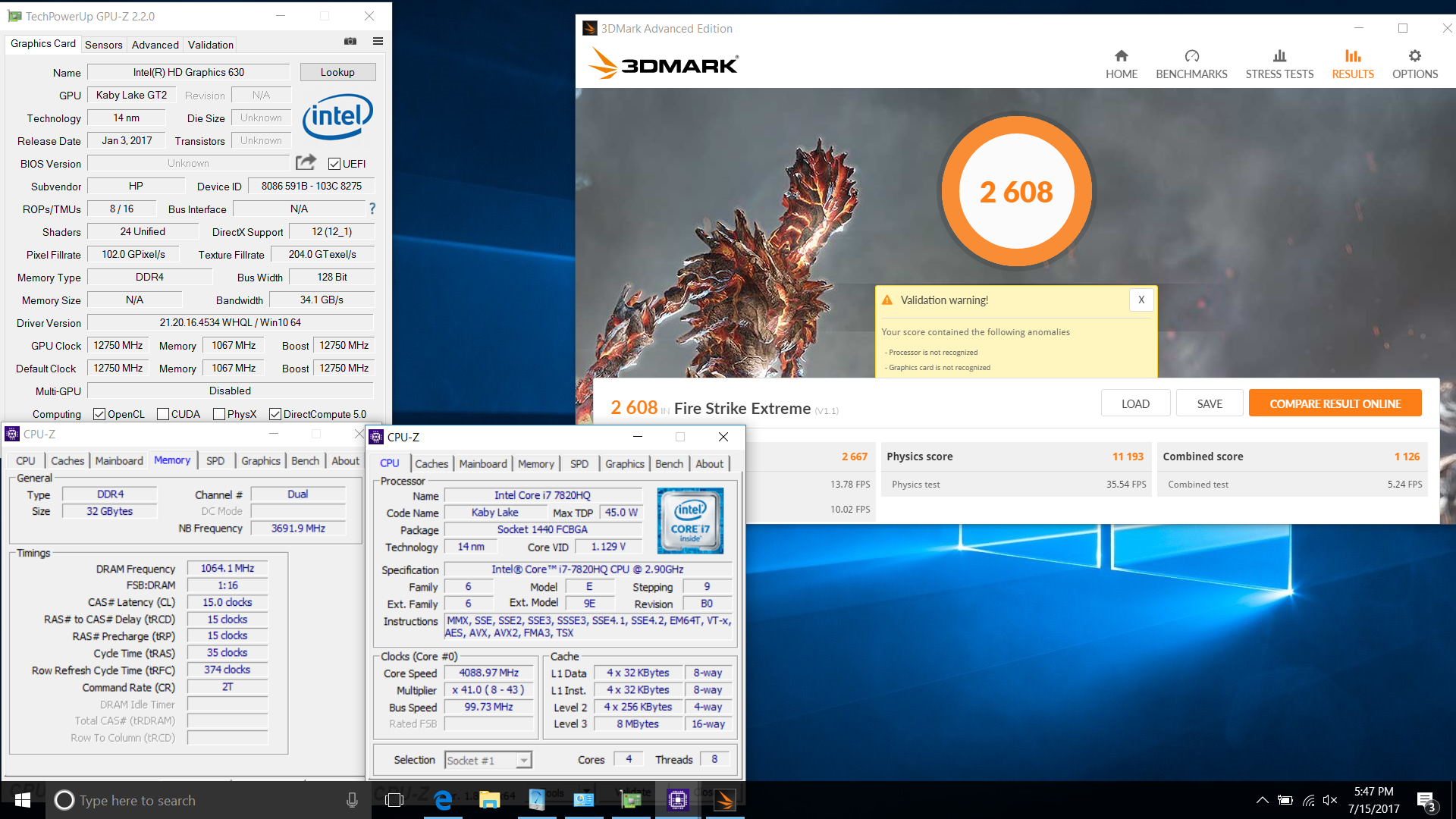Click the NB Frequency value 3691.9 MHz

pos(298,528)
